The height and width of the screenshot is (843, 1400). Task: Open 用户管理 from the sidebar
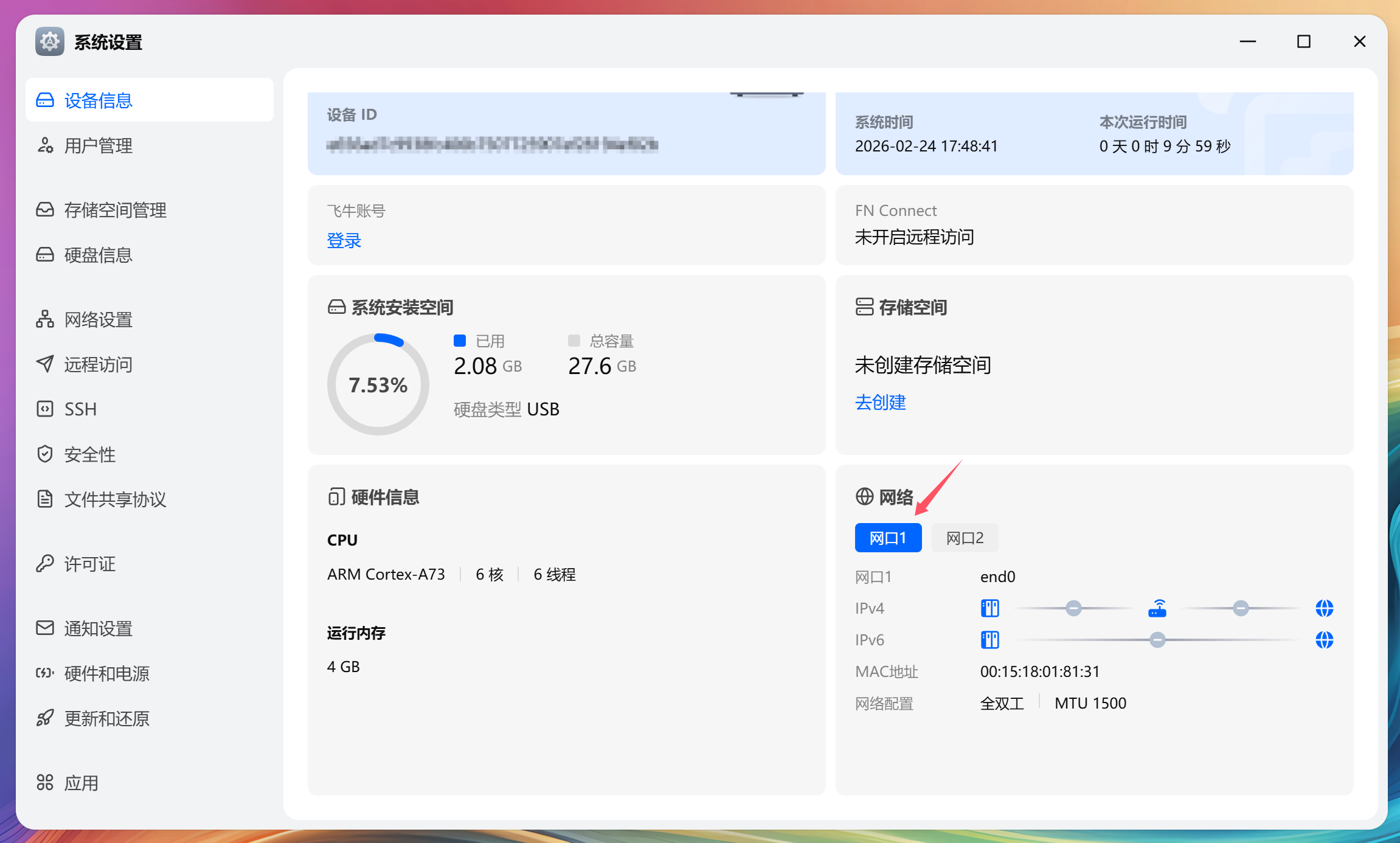pyautogui.click(x=98, y=145)
